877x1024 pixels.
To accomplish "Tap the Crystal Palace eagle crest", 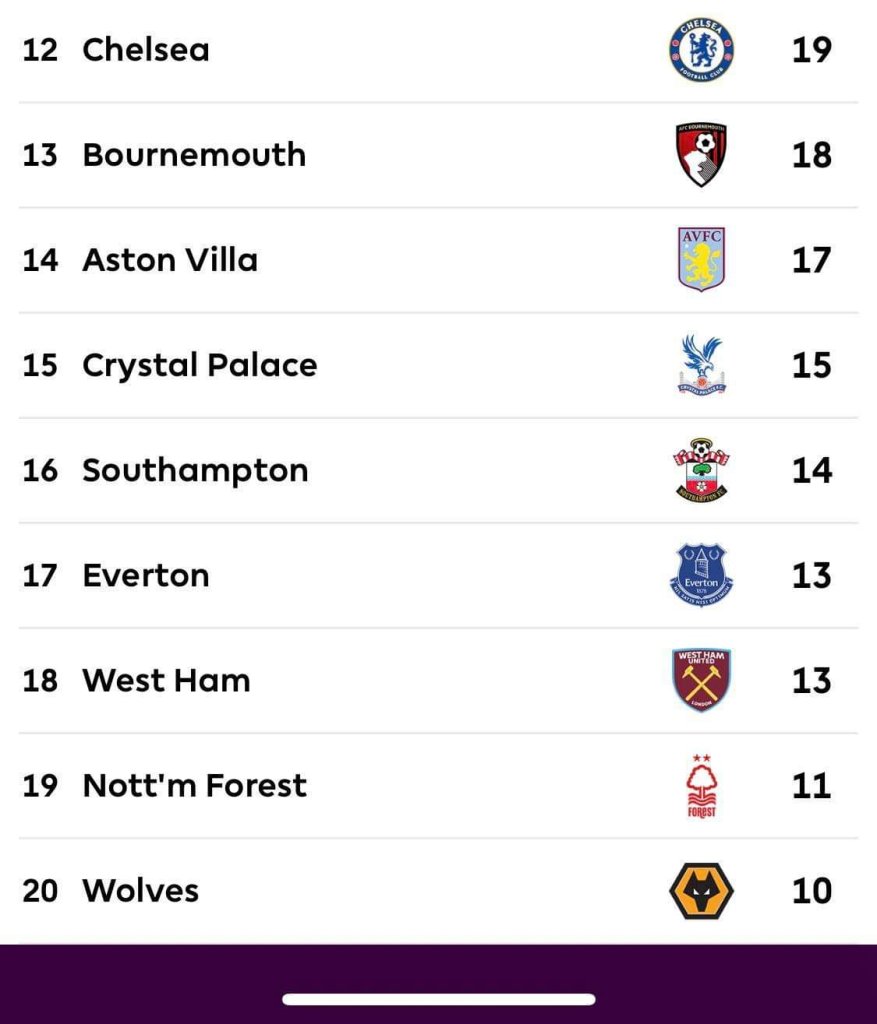I will [701, 365].
